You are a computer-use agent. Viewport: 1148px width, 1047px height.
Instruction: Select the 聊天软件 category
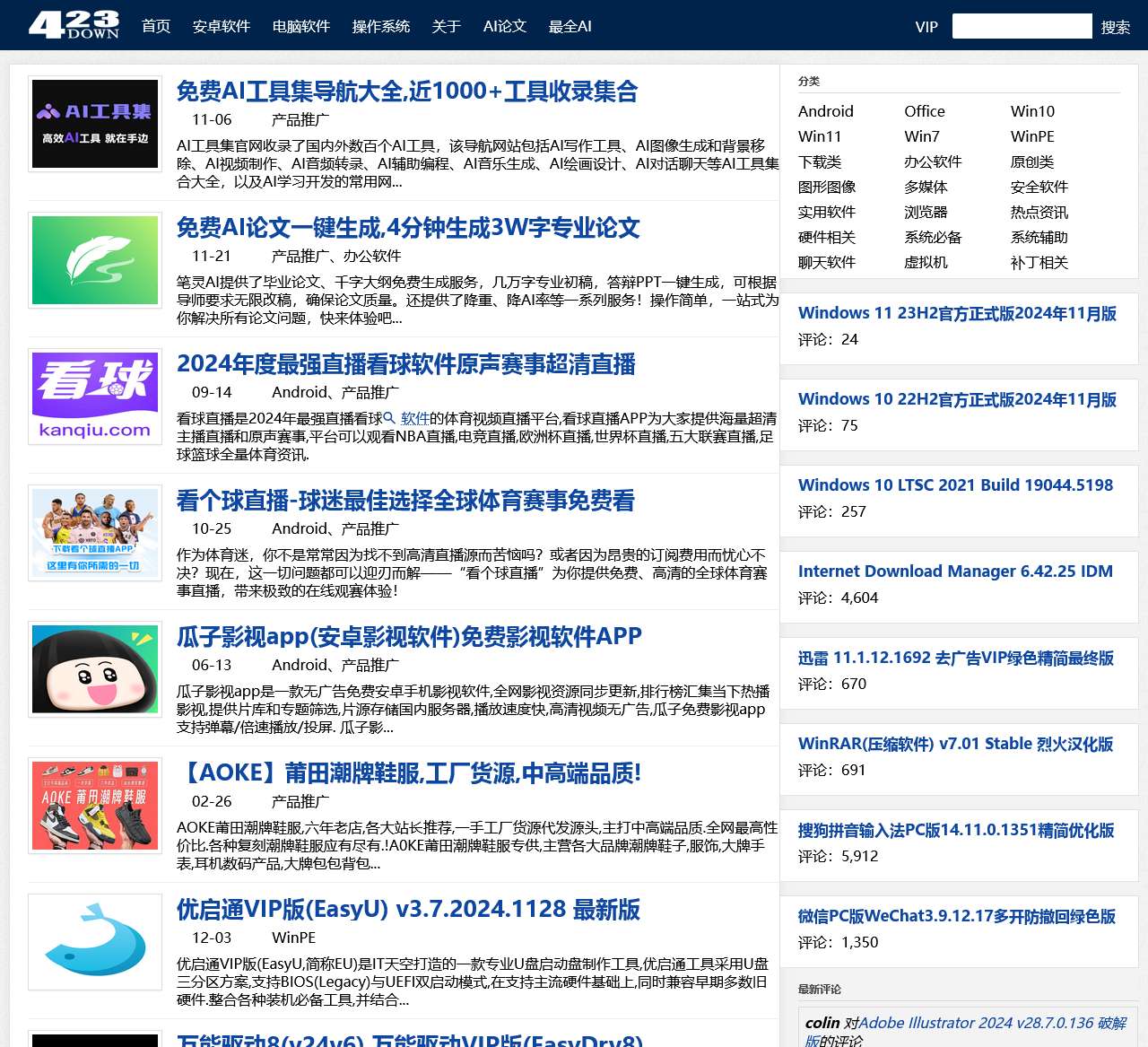click(827, 262)
